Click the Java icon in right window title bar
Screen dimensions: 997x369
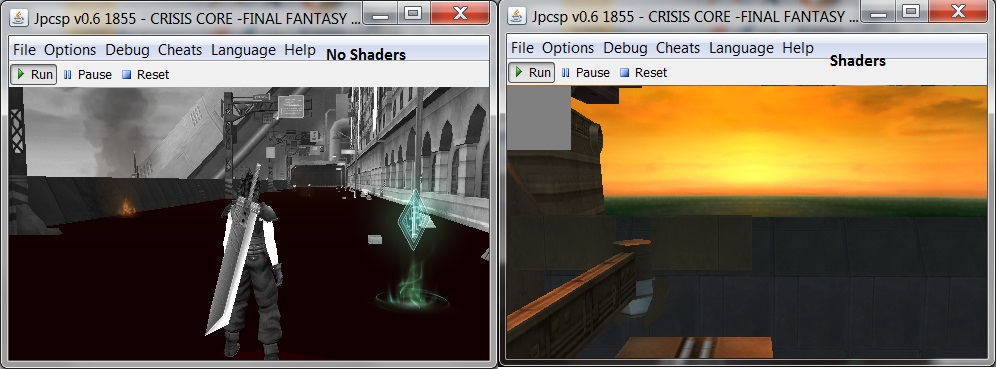pyautogui.click(x=518, y=16)
